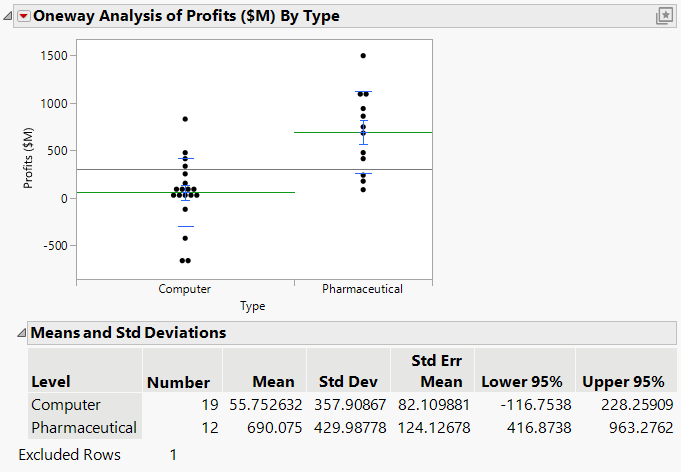Click the Pharmaceutical x-axis label

pos(362,289)
